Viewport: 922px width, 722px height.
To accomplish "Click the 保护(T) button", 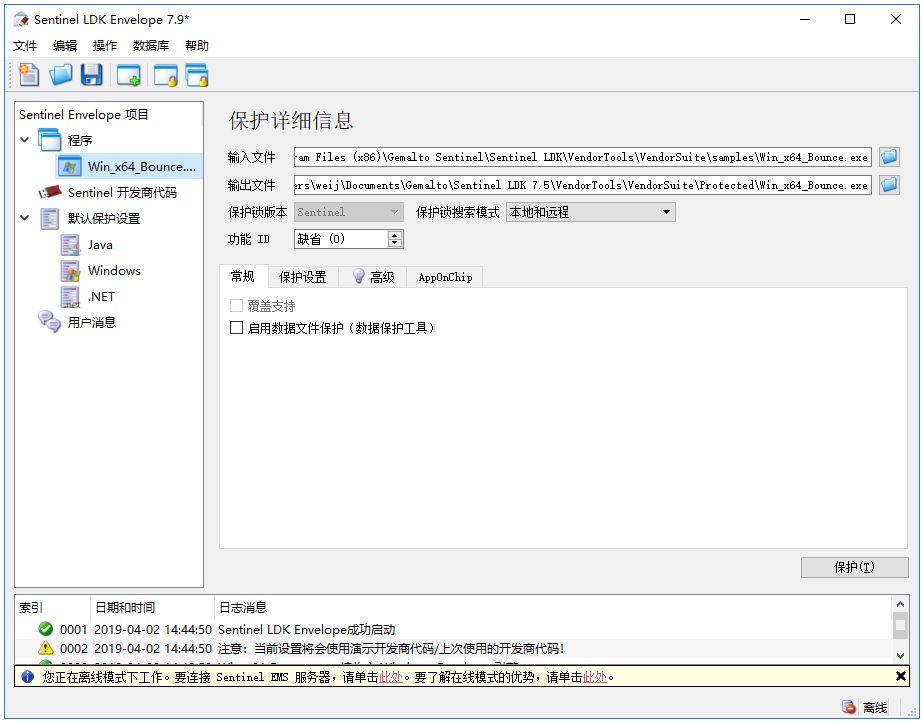I will (853, 567).
